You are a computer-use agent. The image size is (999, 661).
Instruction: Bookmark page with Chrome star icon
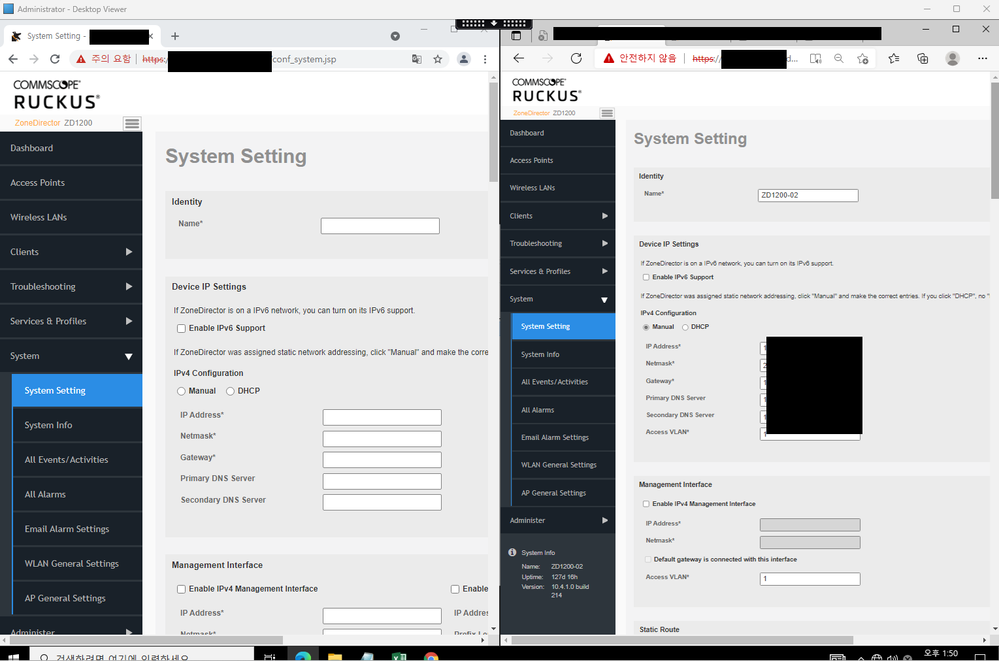(x=438, y=60)
